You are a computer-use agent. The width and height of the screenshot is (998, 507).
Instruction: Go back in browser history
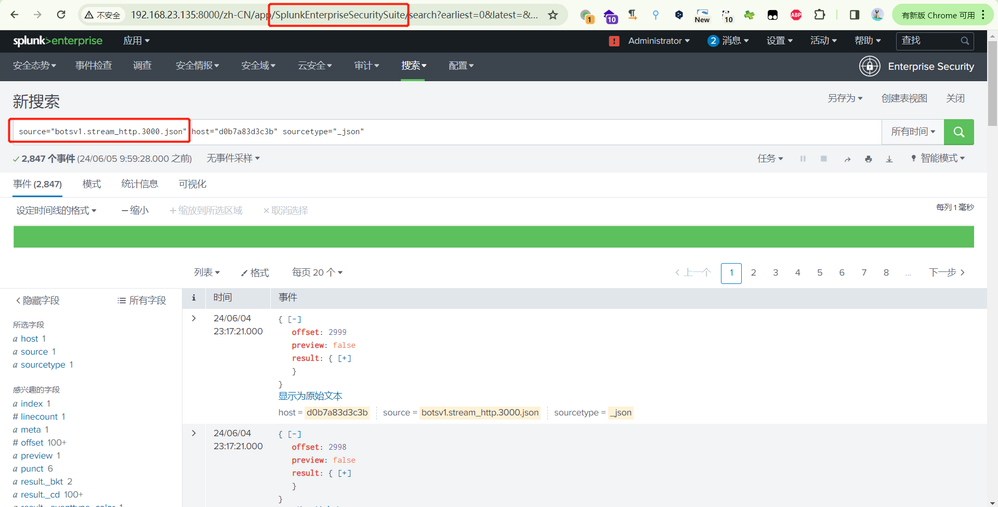(x=15, y=15)
